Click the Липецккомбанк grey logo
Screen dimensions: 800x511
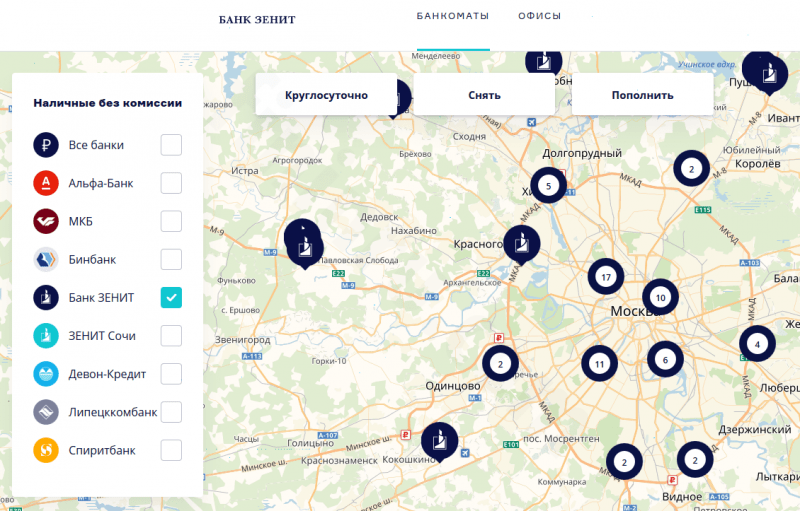point(46,412)
